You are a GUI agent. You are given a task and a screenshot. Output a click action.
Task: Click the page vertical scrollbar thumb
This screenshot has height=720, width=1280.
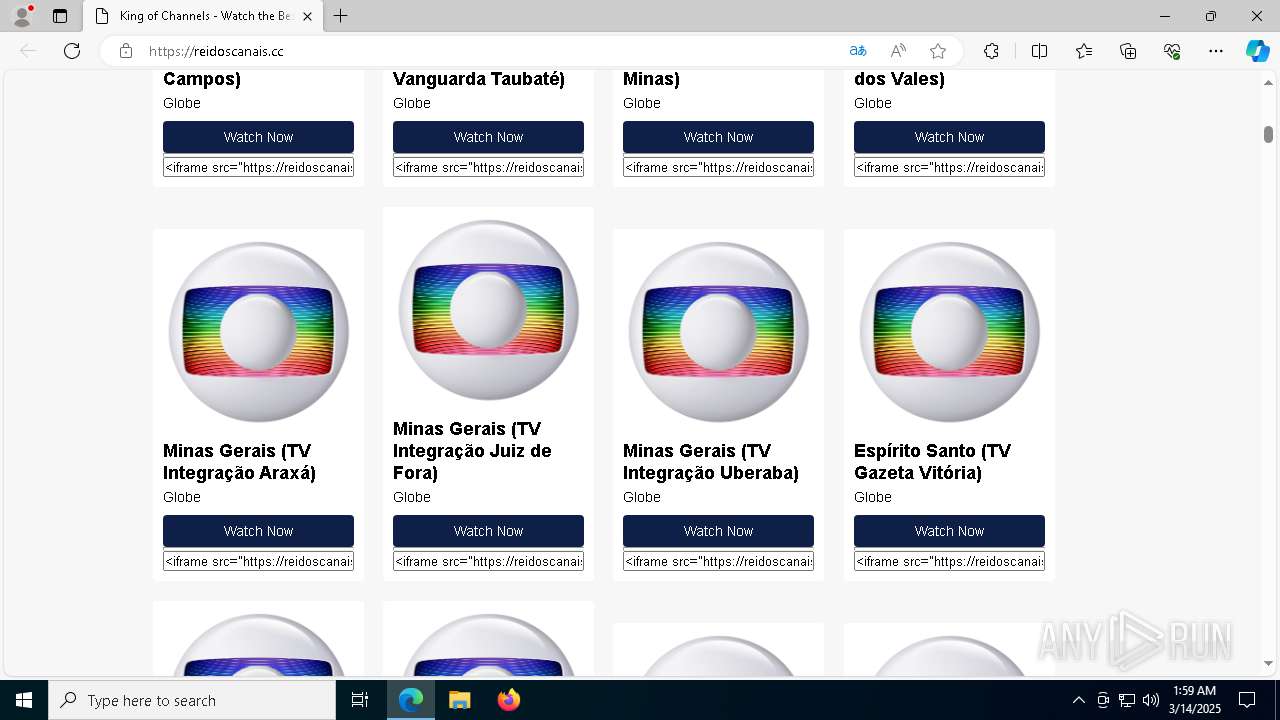1268,134
